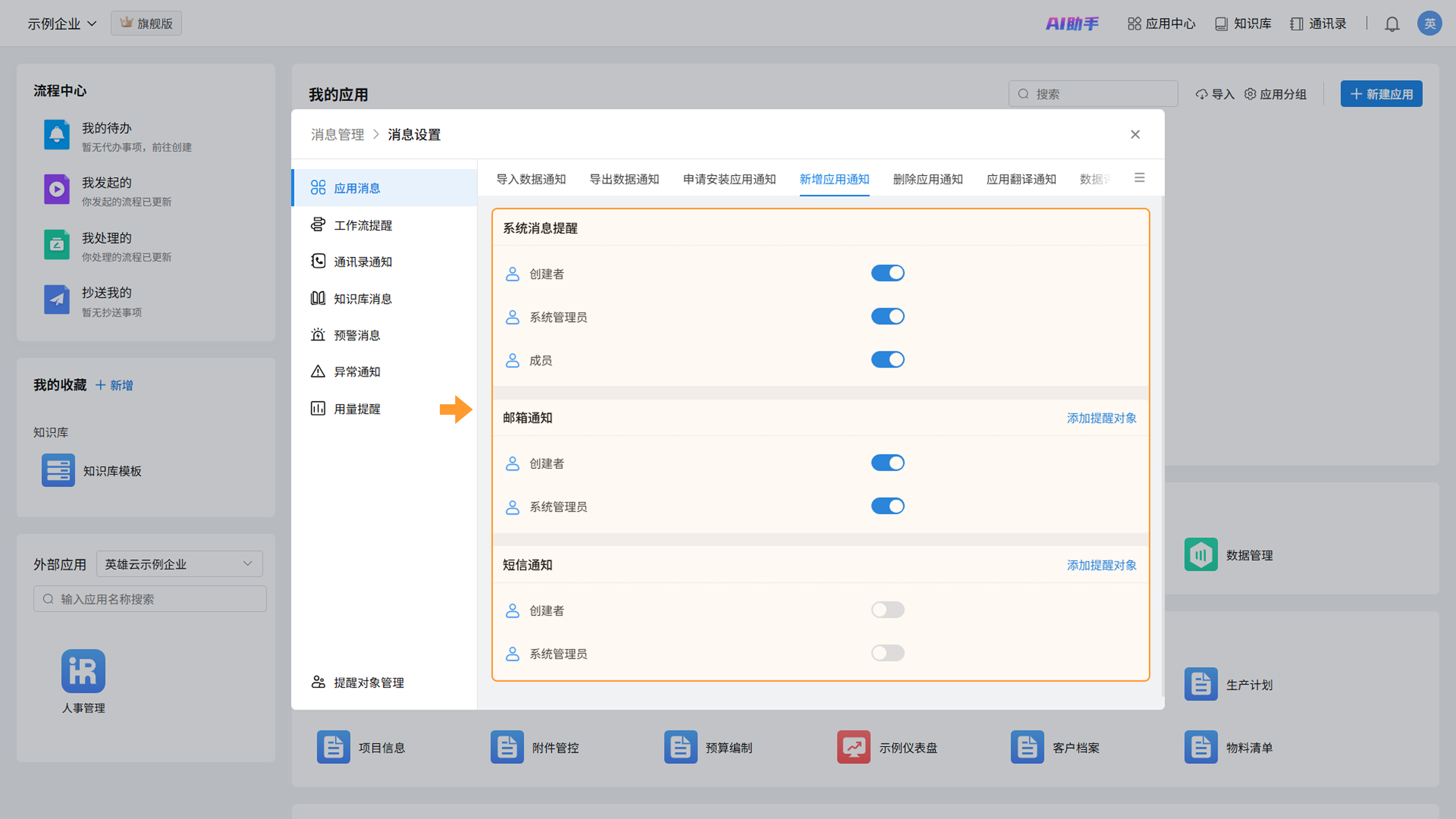Open 知识库消息 settings
The image size is (1456, 819).
(x=362, y=298)
